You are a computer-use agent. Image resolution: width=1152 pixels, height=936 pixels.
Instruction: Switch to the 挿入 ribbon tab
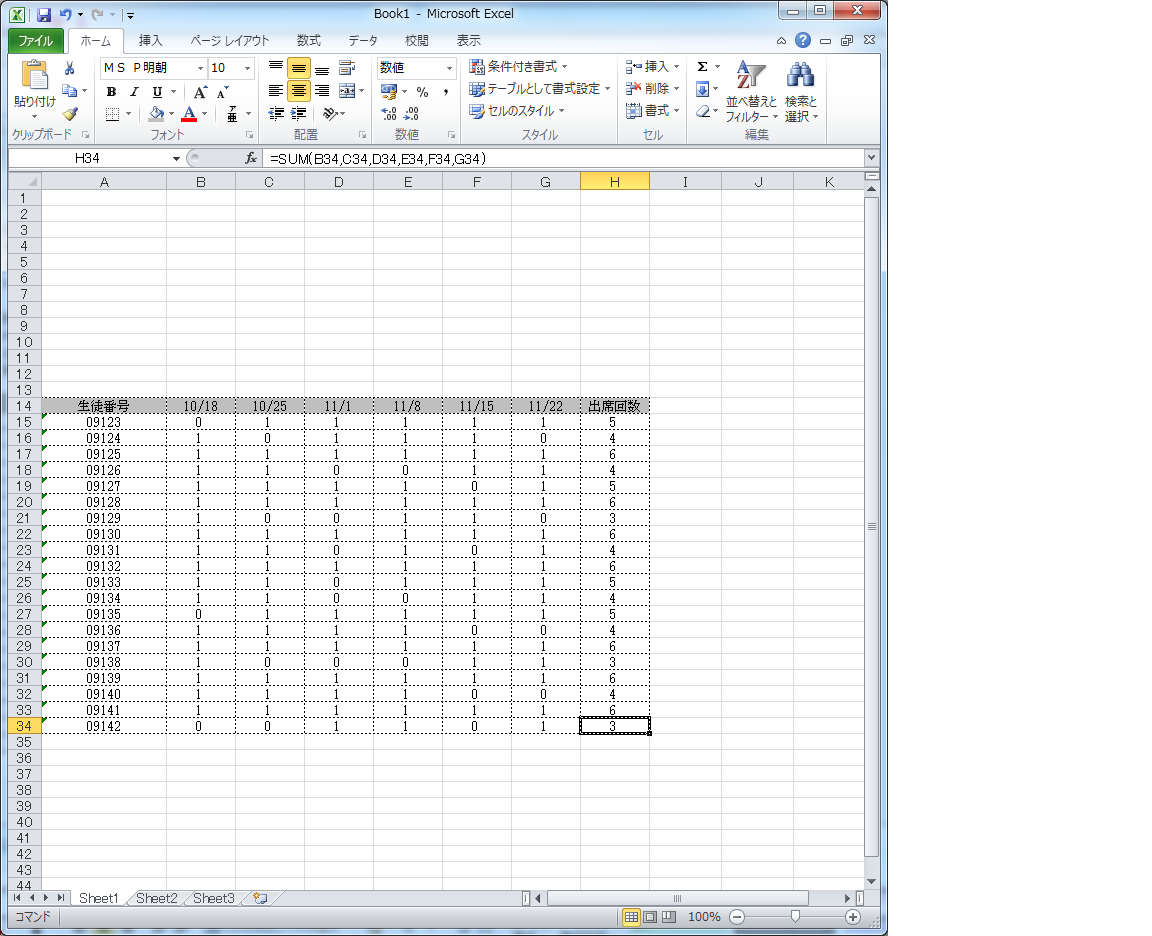[x=150, y=41]
